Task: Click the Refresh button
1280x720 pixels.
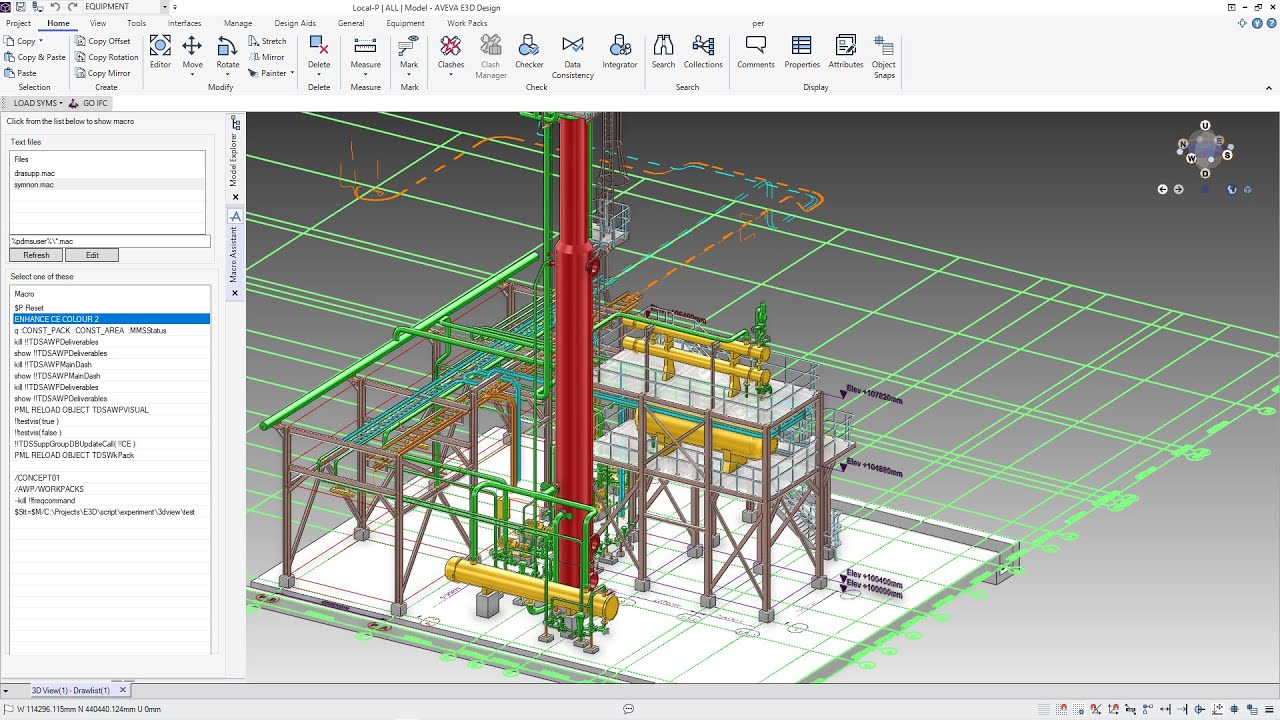Action: coord(36,255)
